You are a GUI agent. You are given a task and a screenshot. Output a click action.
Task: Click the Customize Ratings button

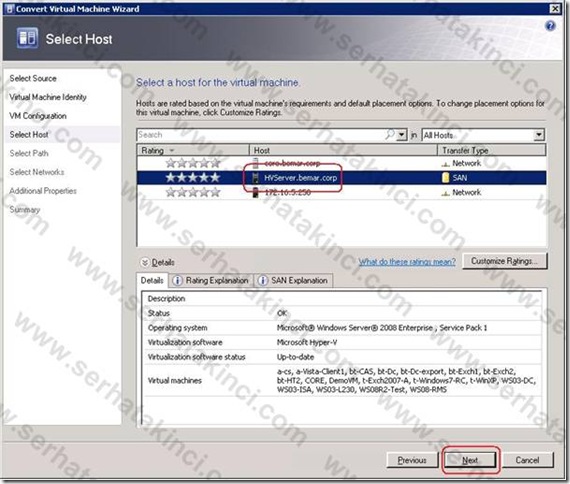coord(505,261)
